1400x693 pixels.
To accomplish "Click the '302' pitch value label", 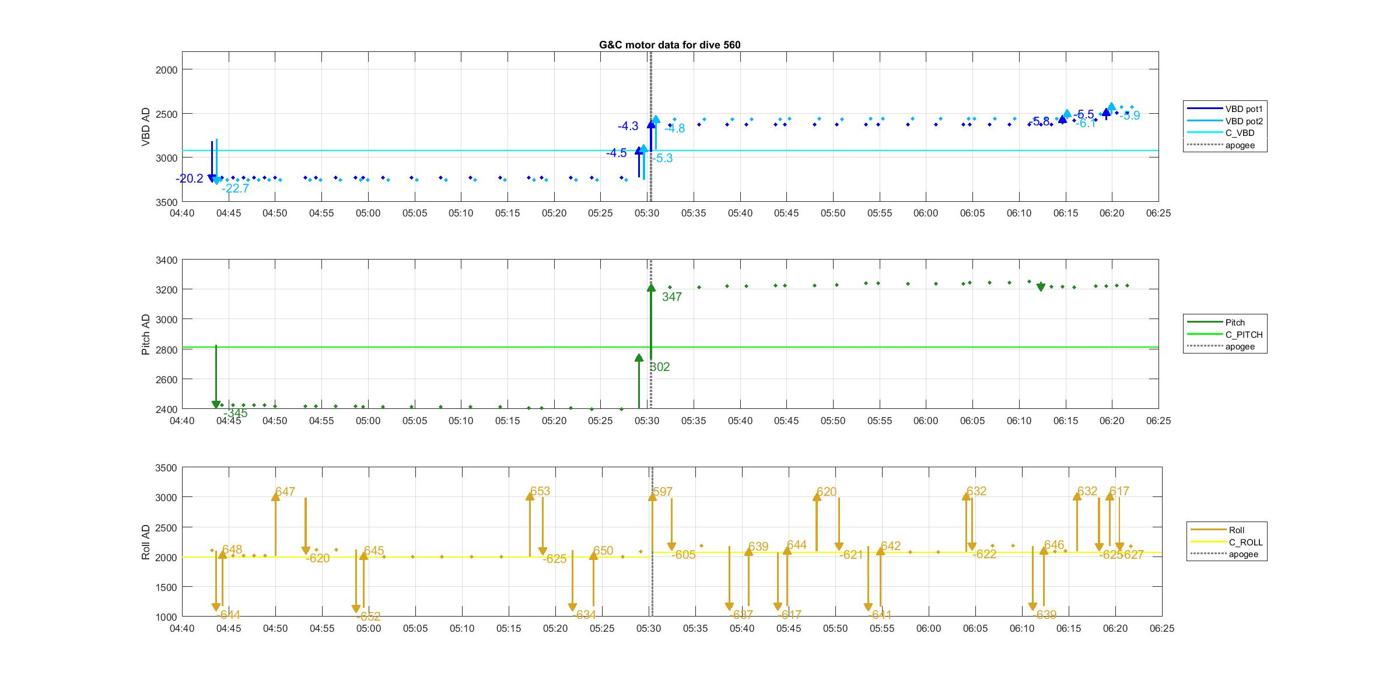I will coord(660,367).
